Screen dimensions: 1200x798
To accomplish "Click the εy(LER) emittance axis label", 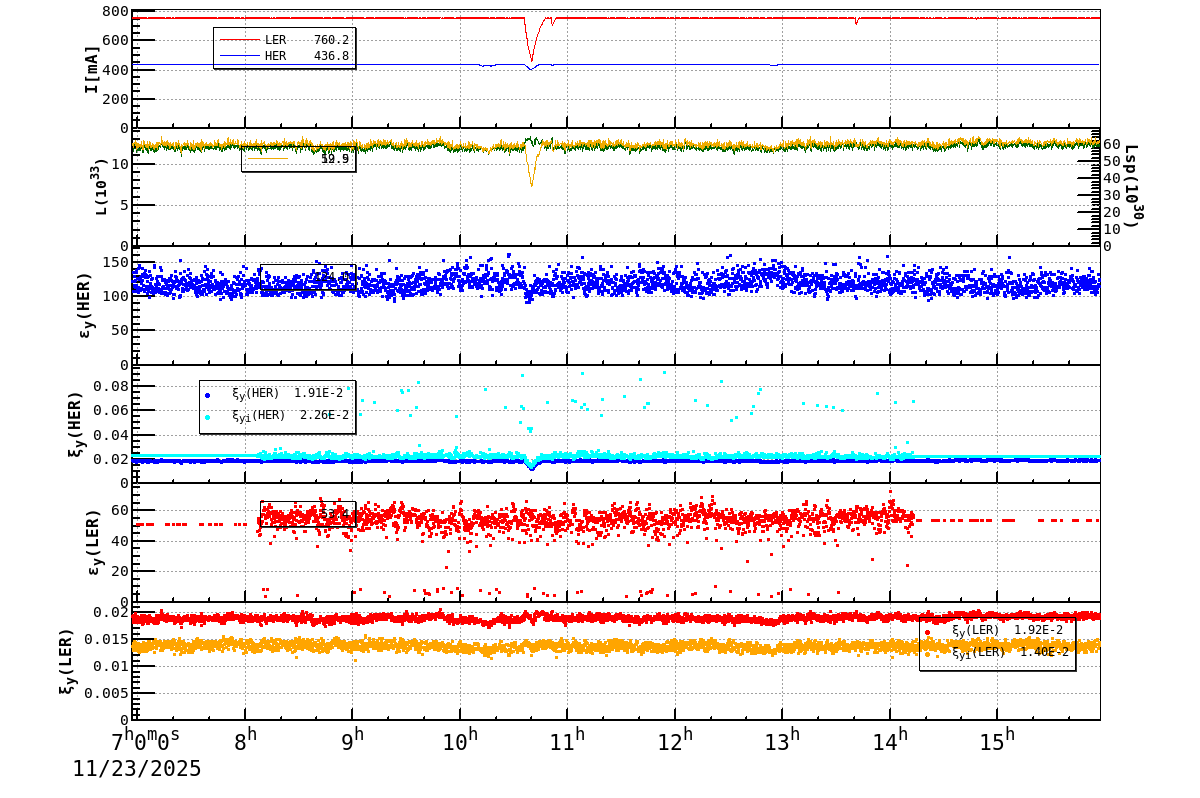I will (x=92, y=542).
